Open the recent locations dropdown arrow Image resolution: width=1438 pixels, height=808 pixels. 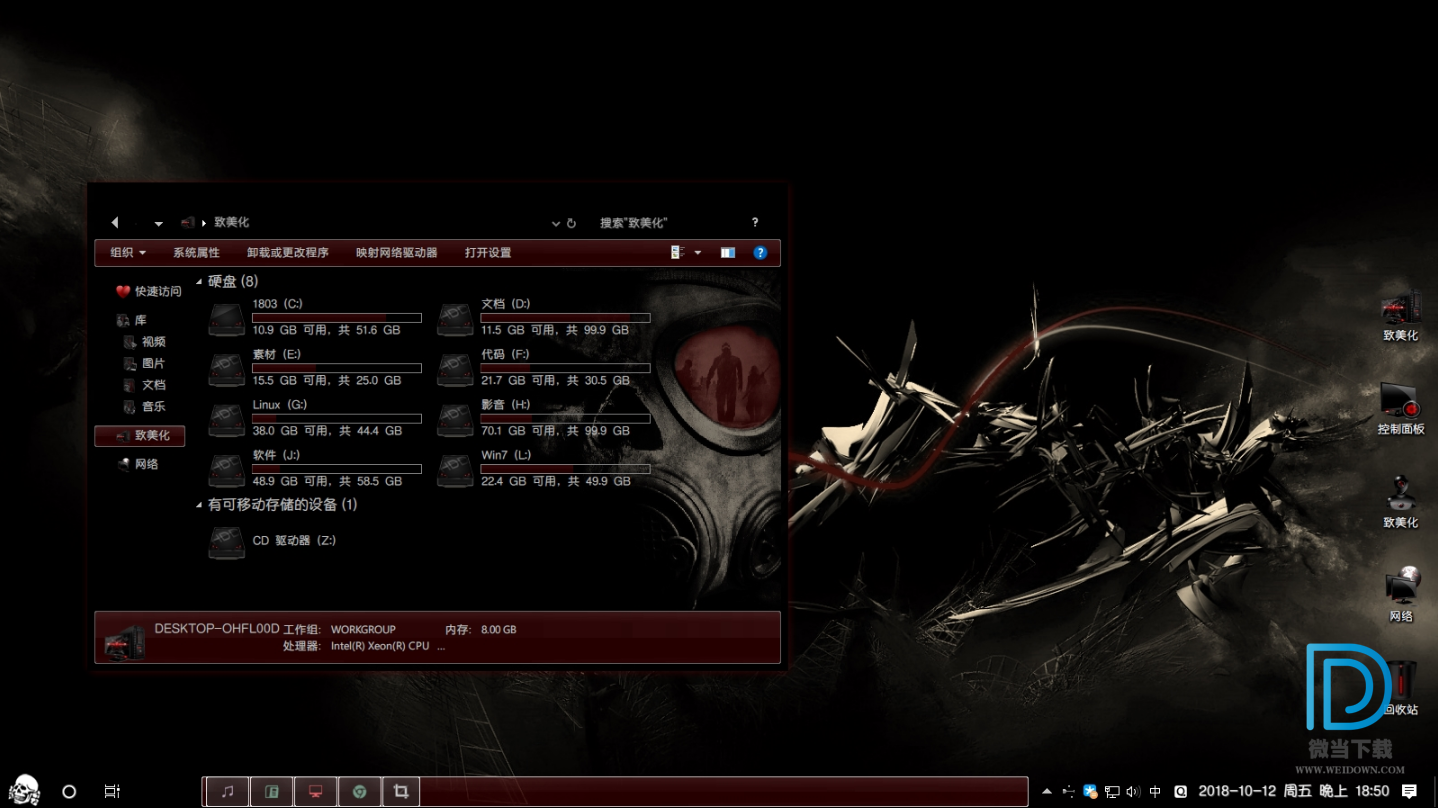coord(158,223)
